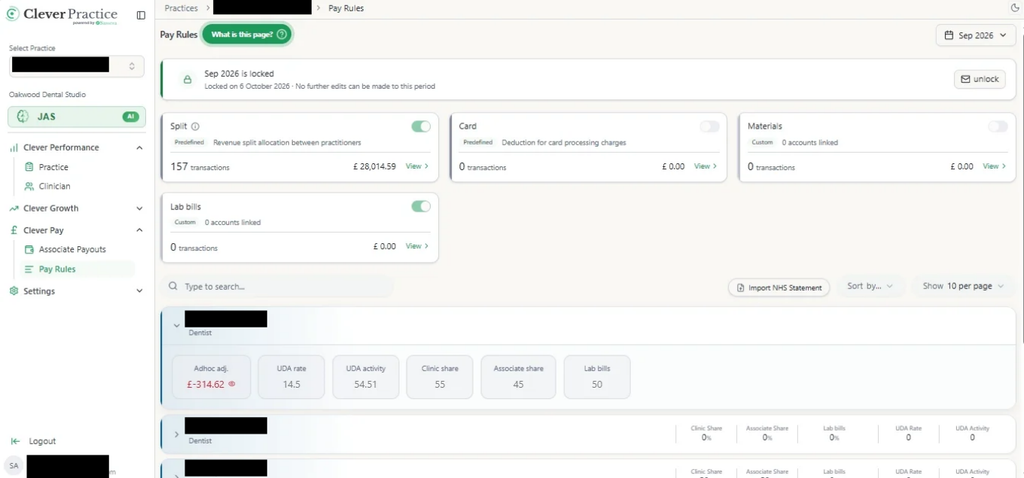Screen dimensions: 1024x478
Task: Click the UDA rate 14.5 card
Action: tap(291, 377)
